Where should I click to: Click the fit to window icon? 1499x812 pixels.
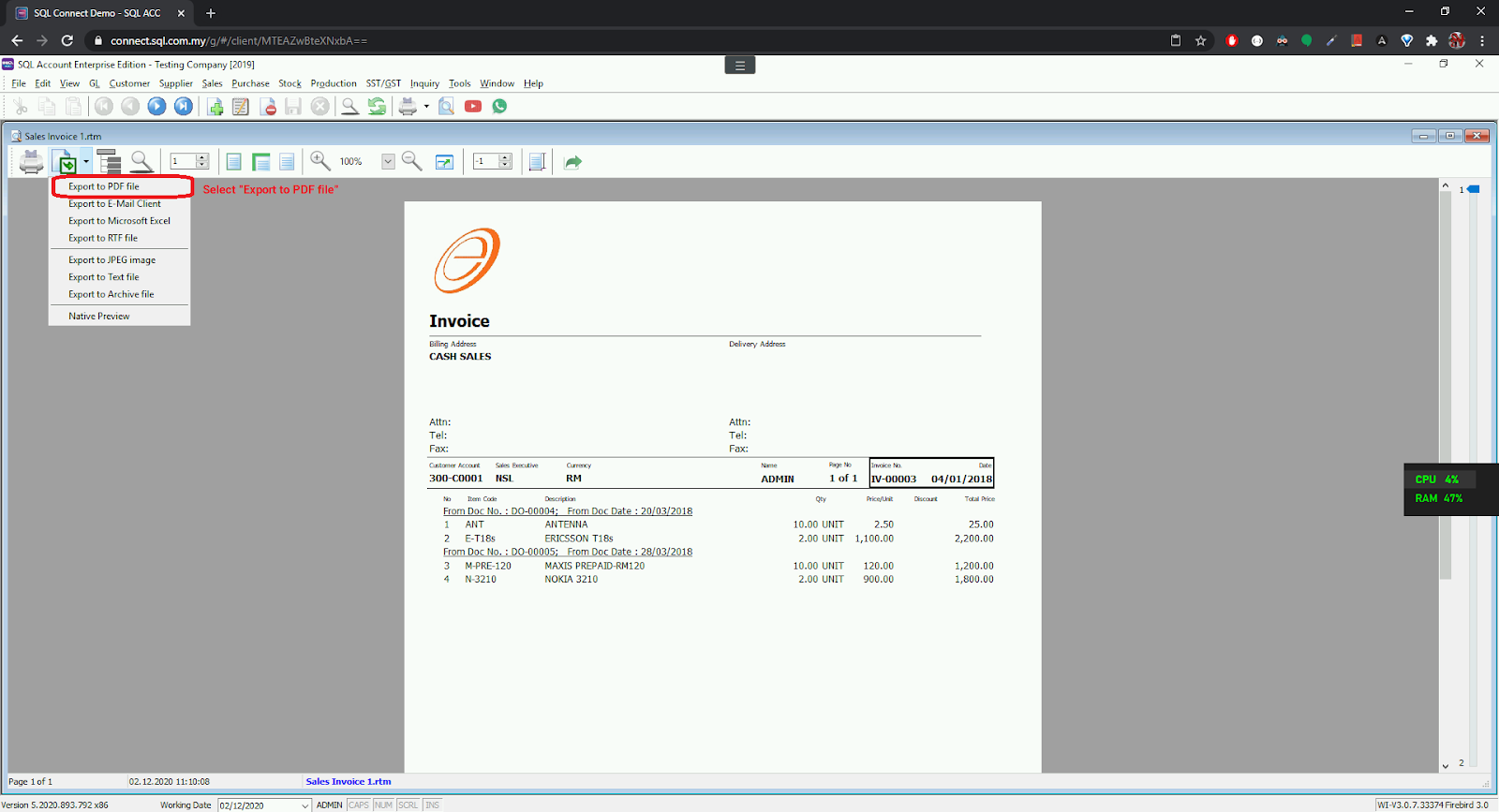445,162
